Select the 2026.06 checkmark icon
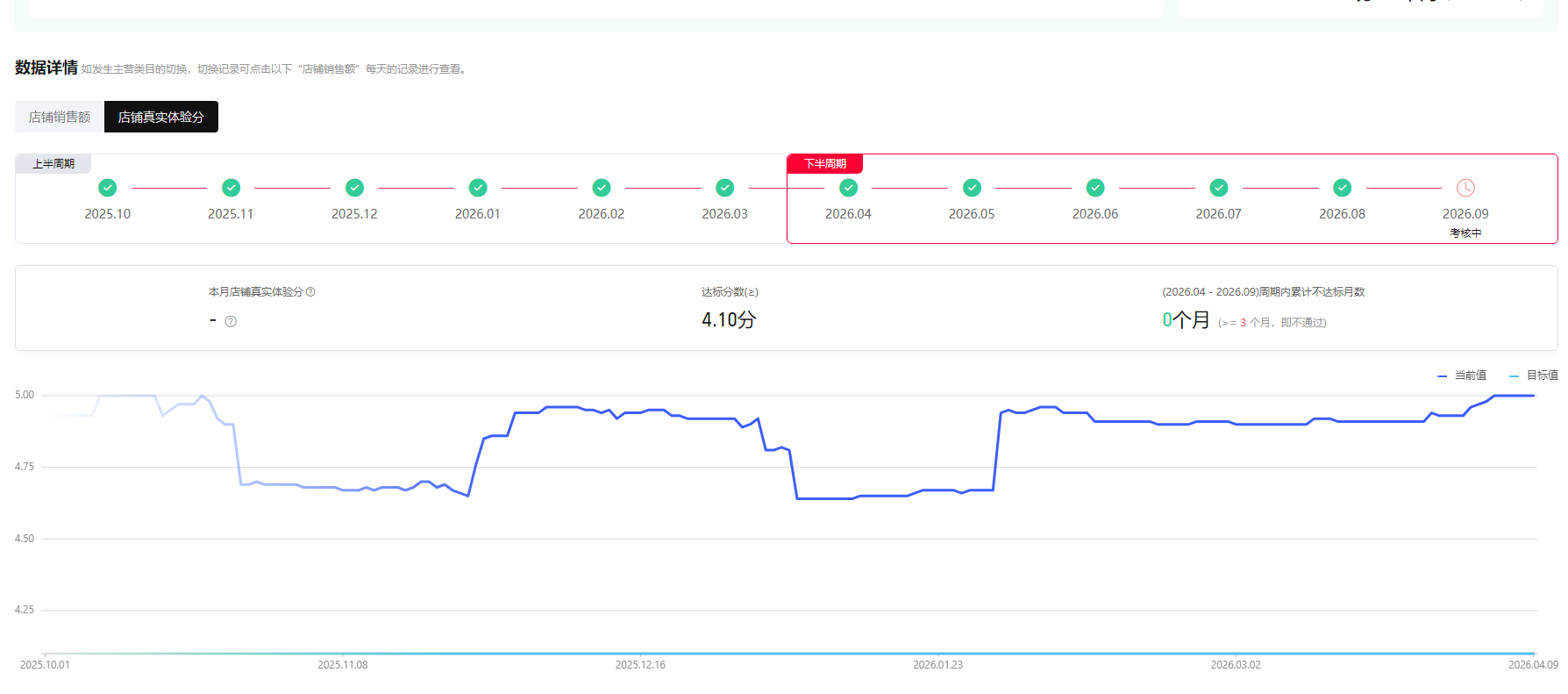The image size is (1568, 694). [x=1095, y=188]
